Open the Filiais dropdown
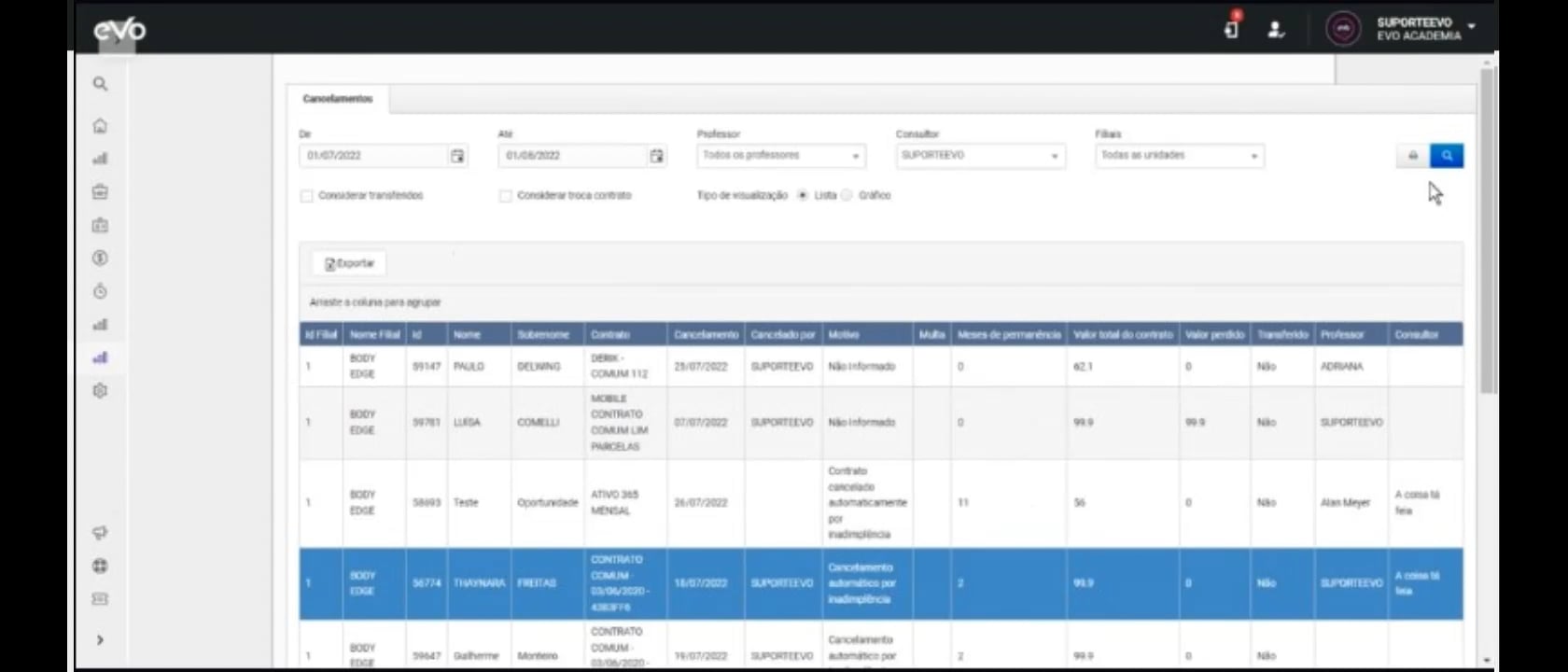 click(1180, 156)
